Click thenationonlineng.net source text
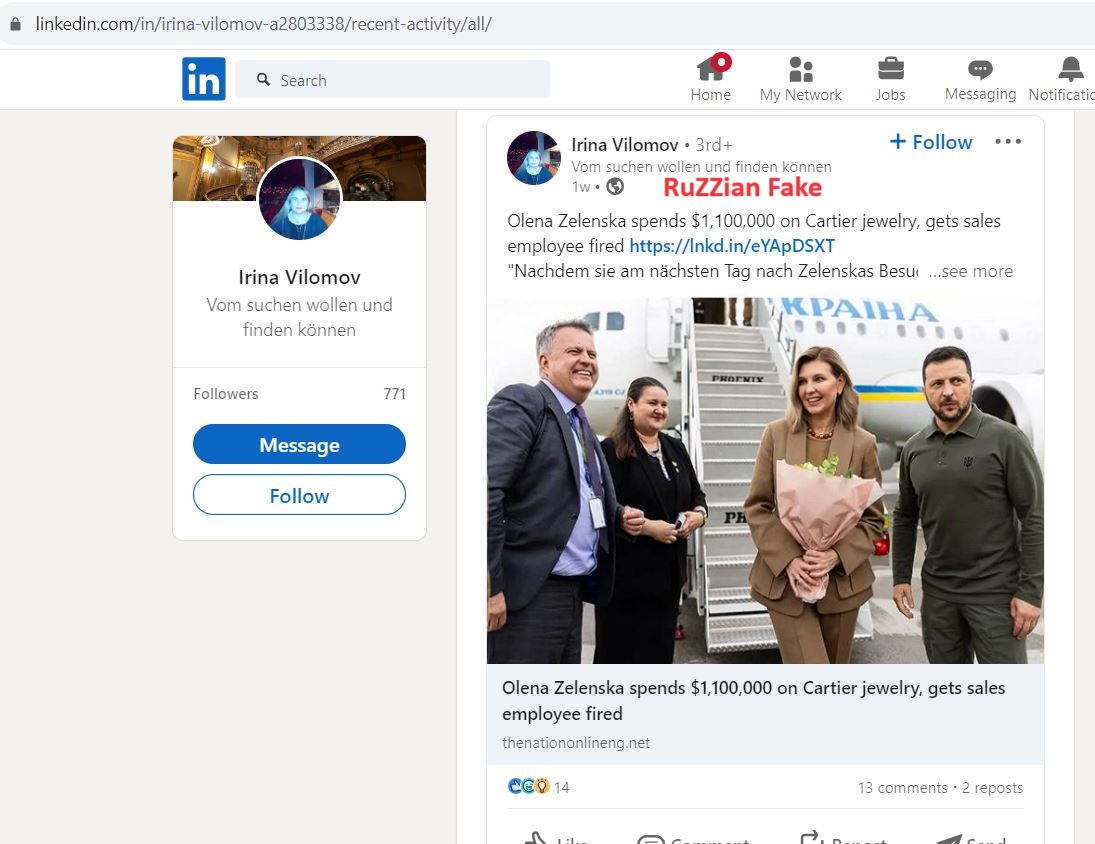Image resolution: width=1095 pixels, height=844 pixels. 575,743
